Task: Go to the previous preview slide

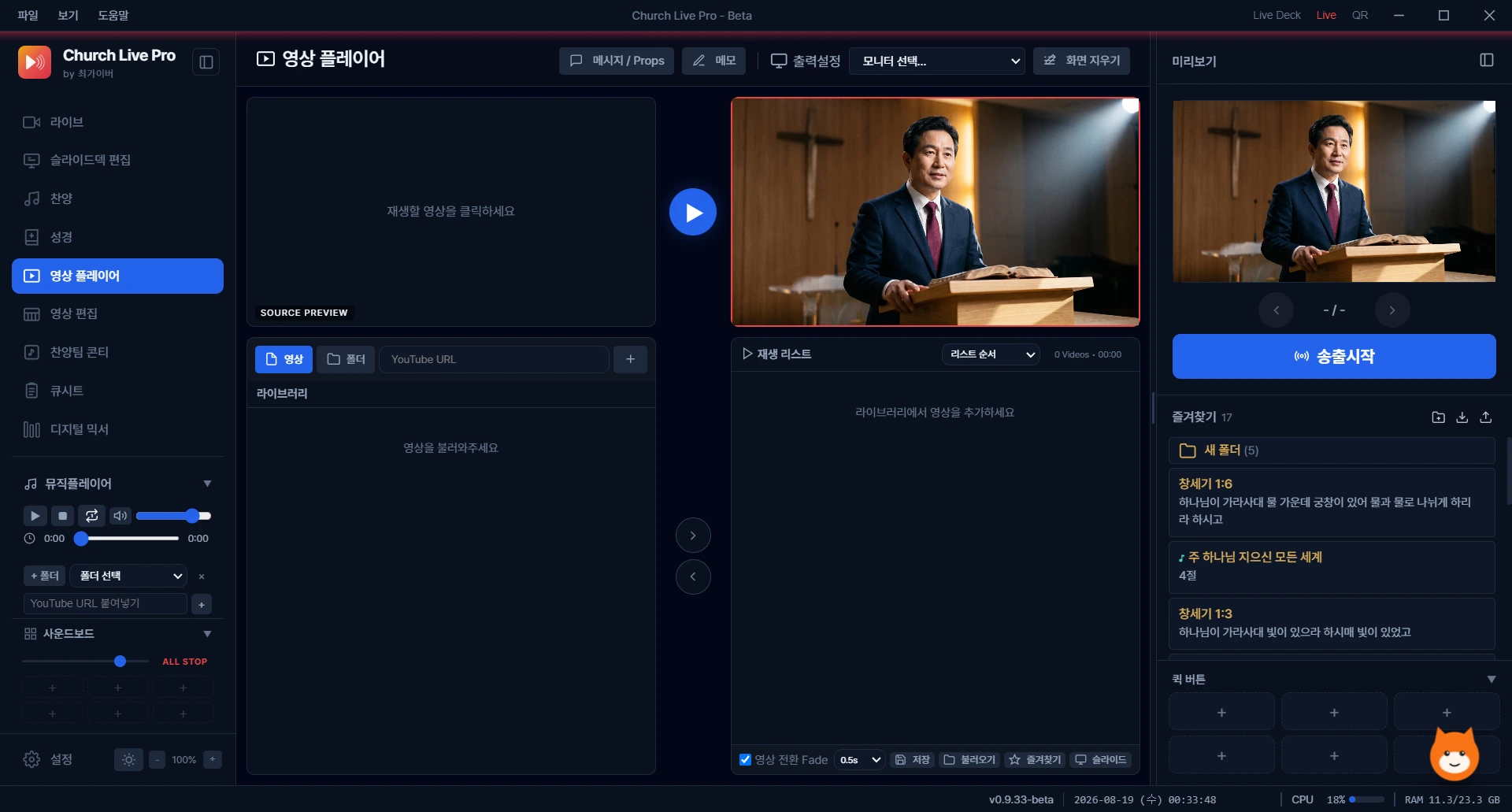Action: [1276, 310]
